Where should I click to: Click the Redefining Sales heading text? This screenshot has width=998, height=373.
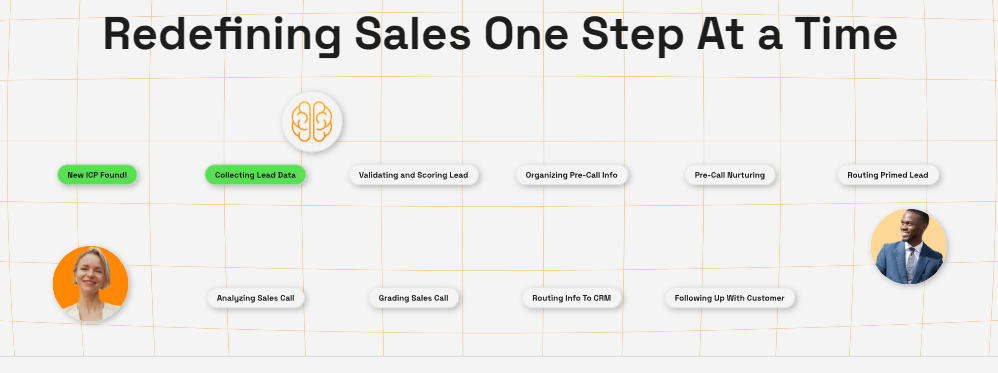coord(500,35)
